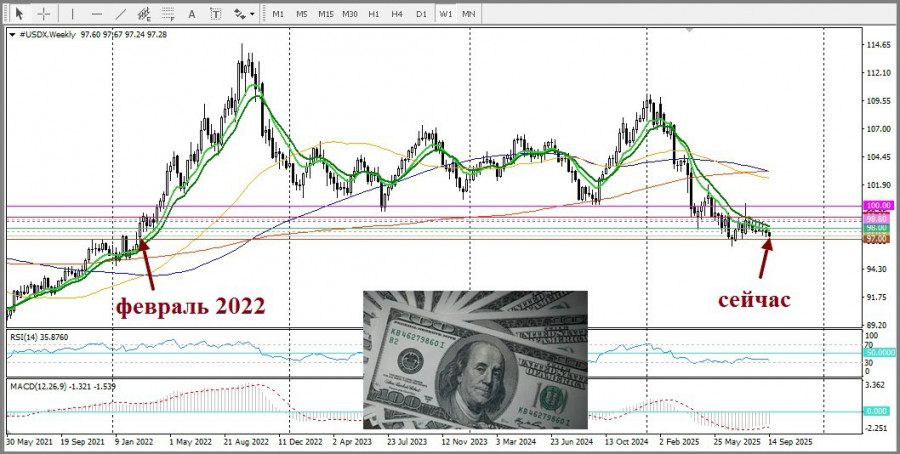Screen dimensions: 900x454
Task: Select the vertical line drawing tool
Action: point(72,14)
